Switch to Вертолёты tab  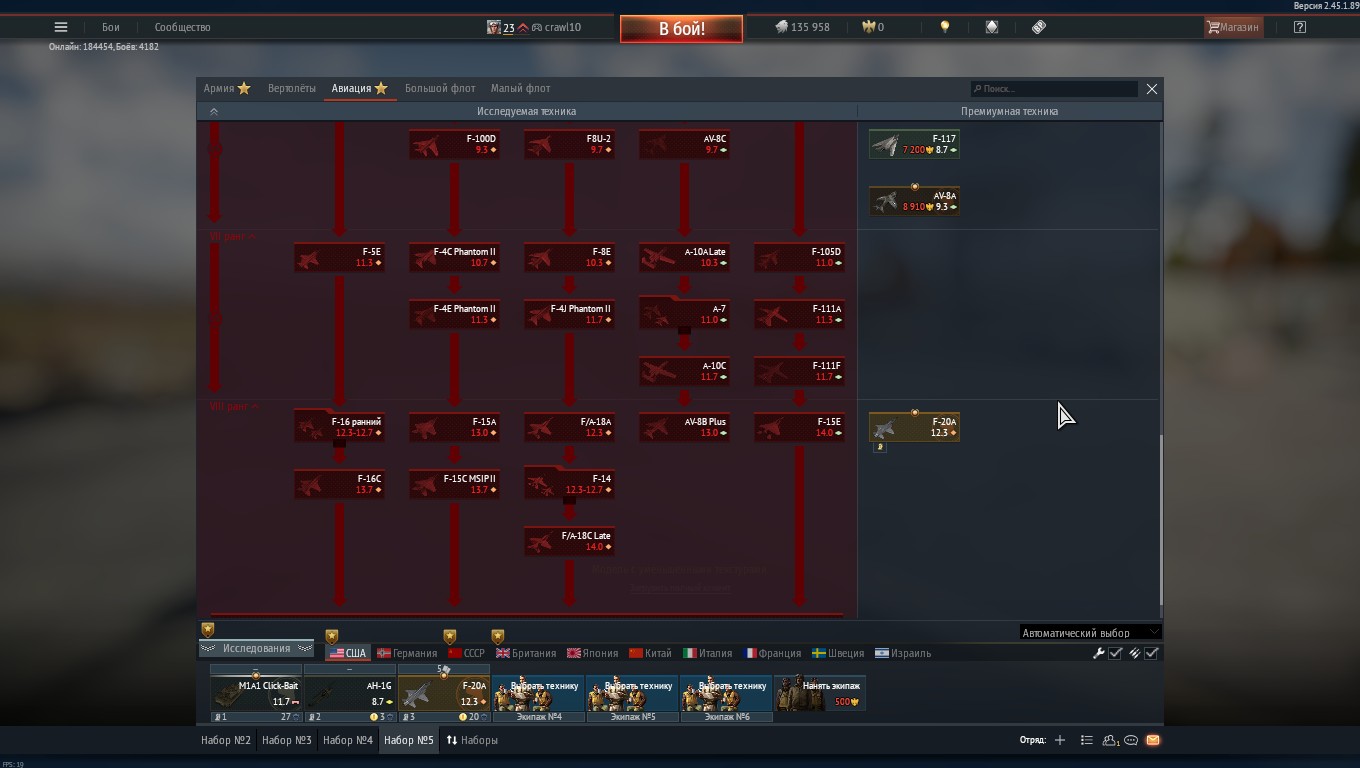point(292,88)
